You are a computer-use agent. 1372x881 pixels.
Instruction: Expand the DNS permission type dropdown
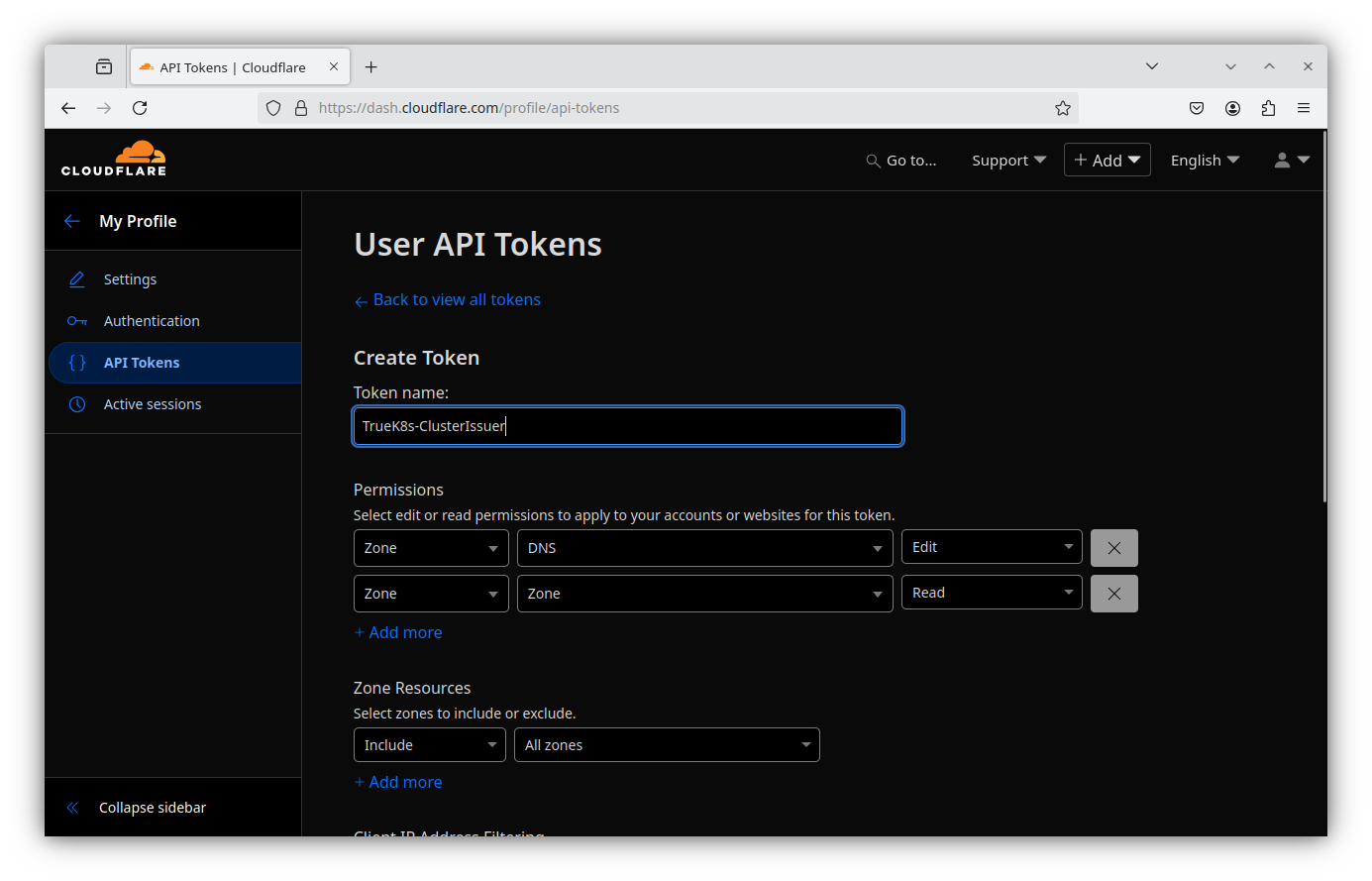[704, 548]
